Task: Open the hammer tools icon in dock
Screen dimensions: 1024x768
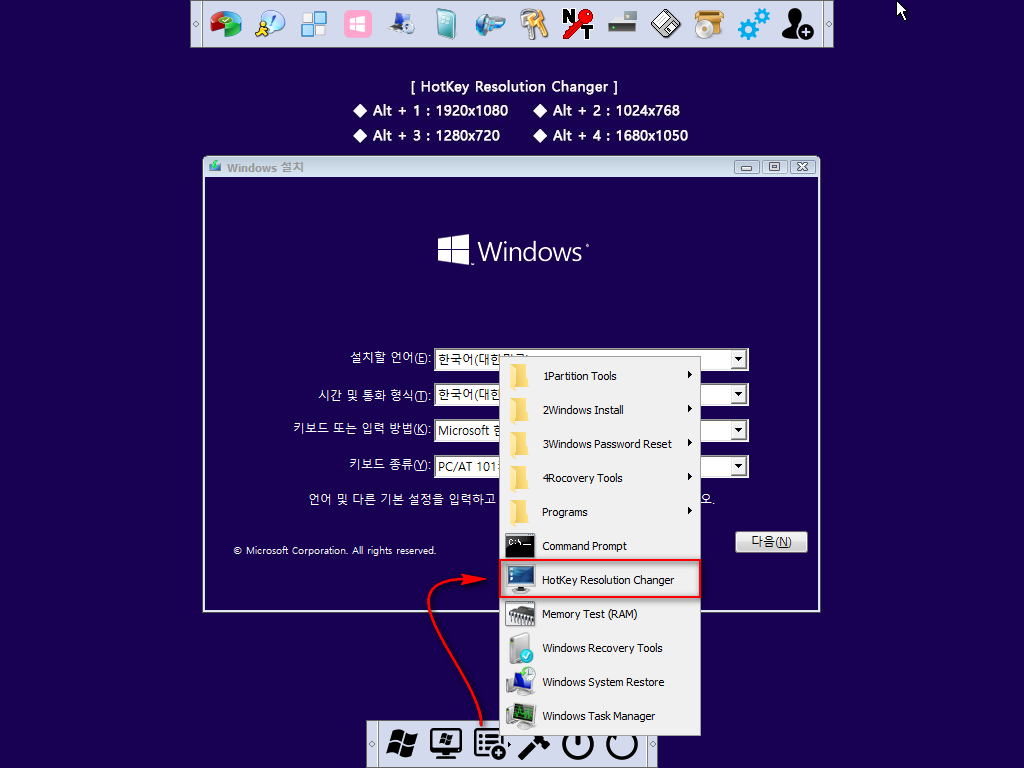Action: [x=534, y=746]
